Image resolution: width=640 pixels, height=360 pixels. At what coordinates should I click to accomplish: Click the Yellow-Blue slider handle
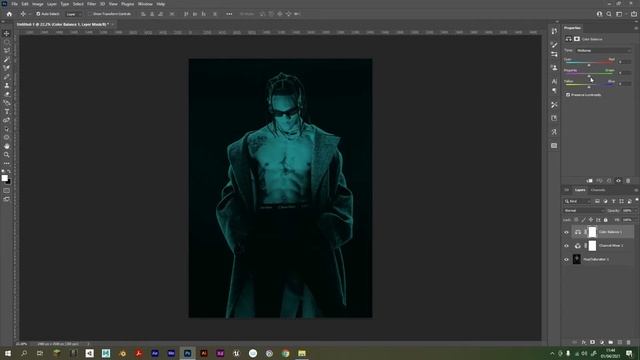coord(589,87)
